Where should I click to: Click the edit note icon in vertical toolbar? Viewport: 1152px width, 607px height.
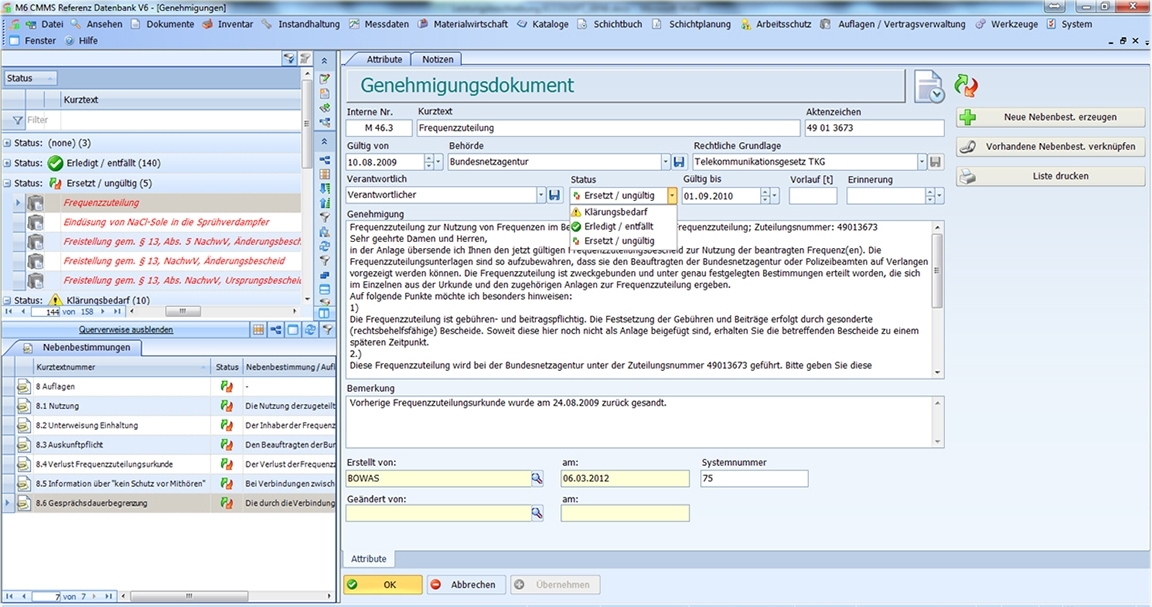click(324, 78)
